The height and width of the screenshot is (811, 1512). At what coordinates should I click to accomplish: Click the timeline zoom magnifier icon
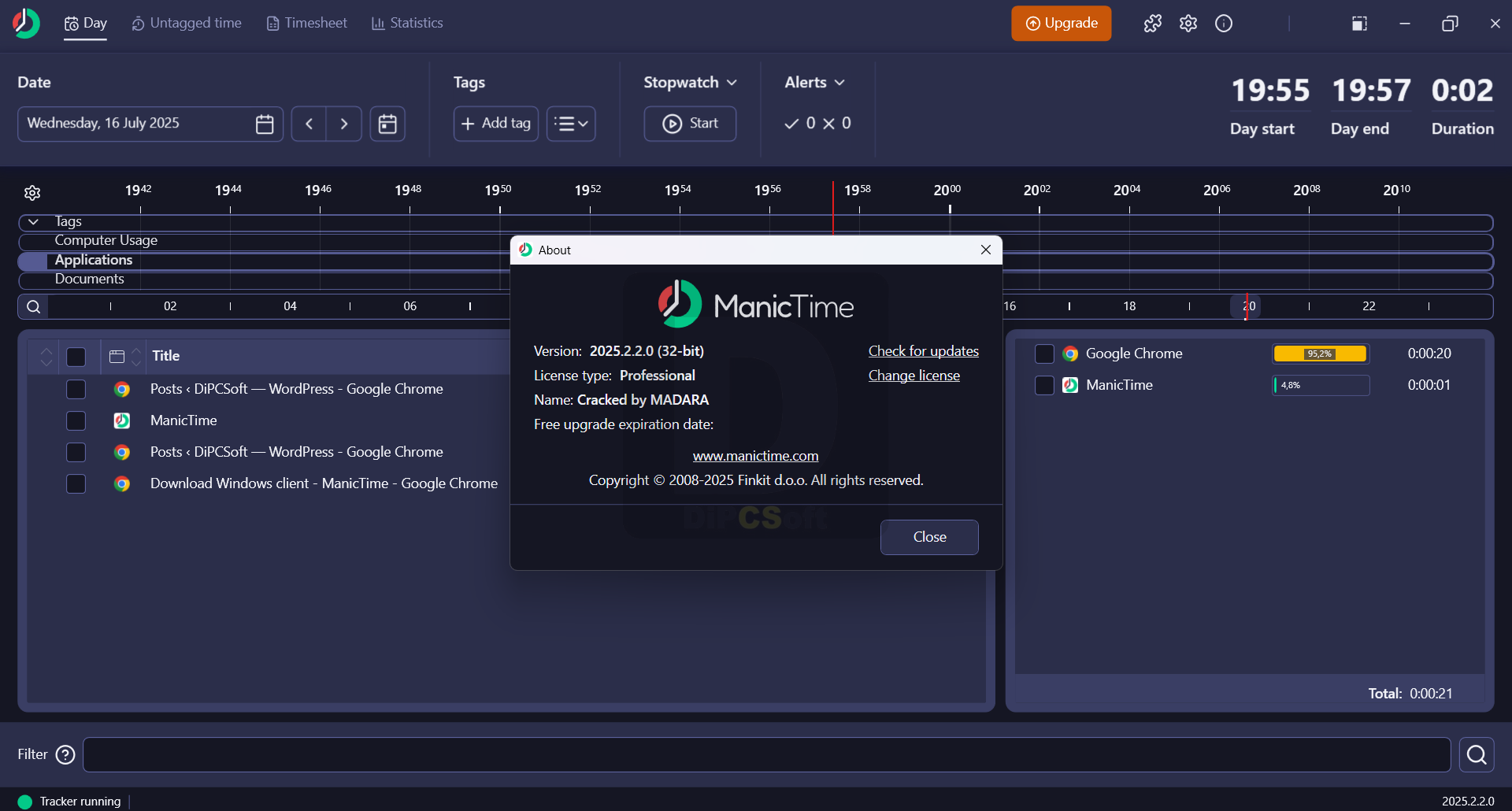(33, 306)
